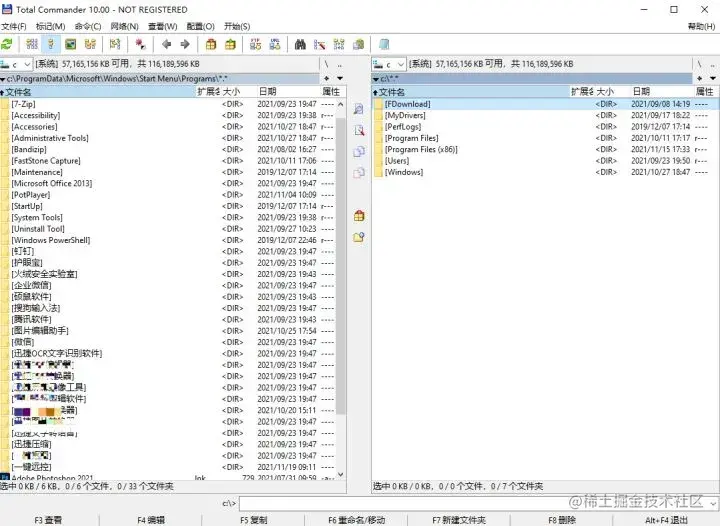Select the [FastStone Capture] folder
Image resolution: width=720 pixels, height=526 pixels.
168,161
